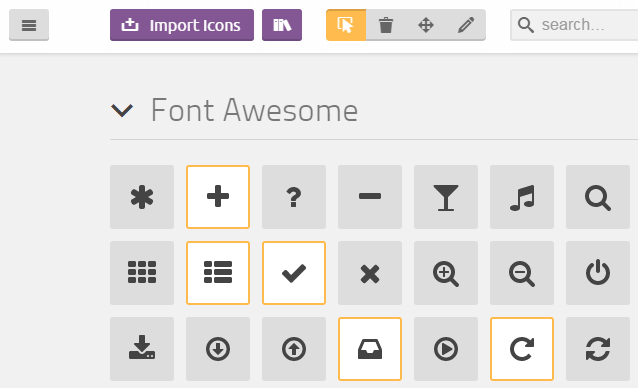Select the asterisk icon
The width and height of the screenshot is (638, 388).
tap(142, 197)
